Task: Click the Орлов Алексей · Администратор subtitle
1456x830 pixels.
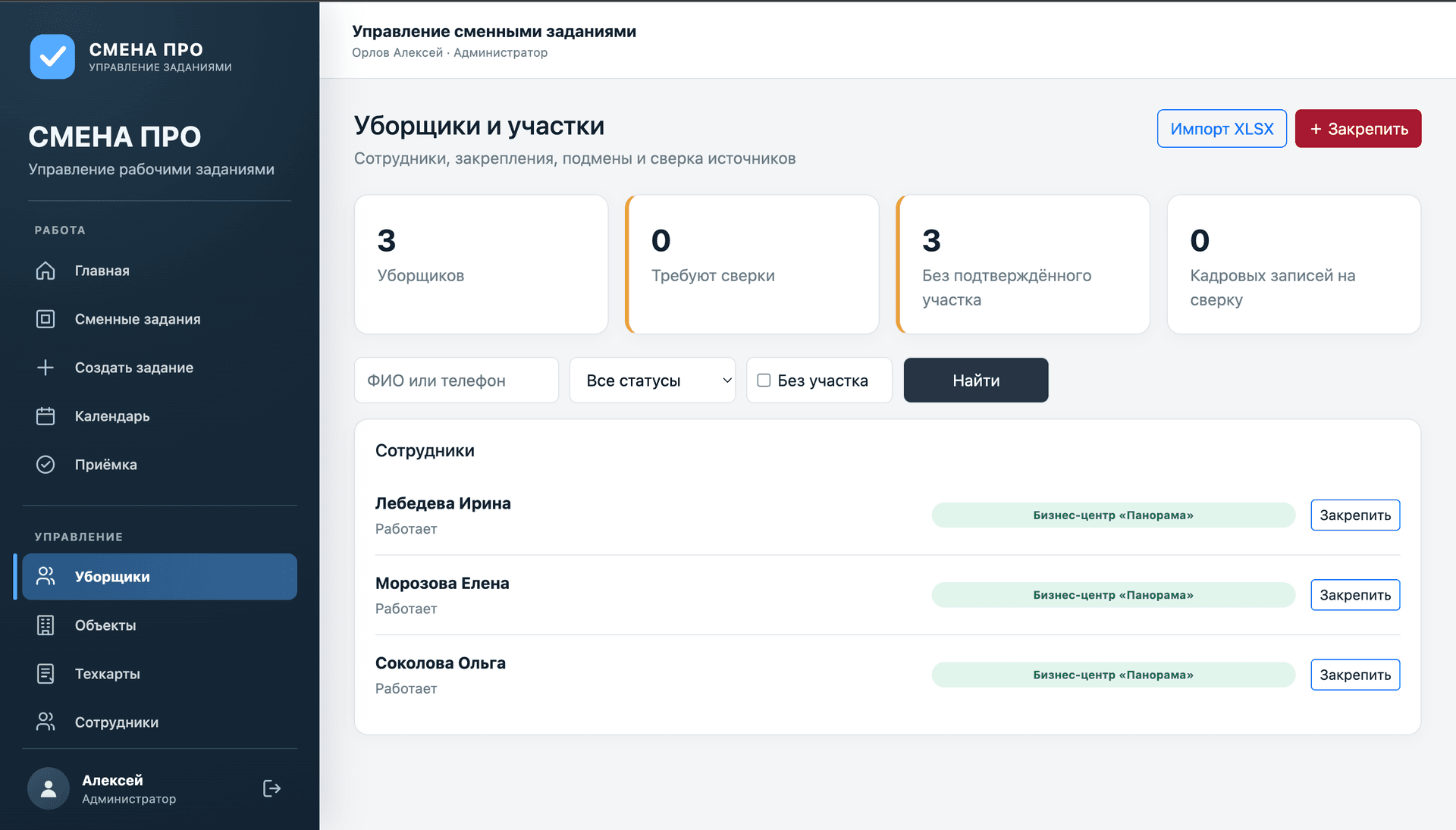Action: (450, 53)
